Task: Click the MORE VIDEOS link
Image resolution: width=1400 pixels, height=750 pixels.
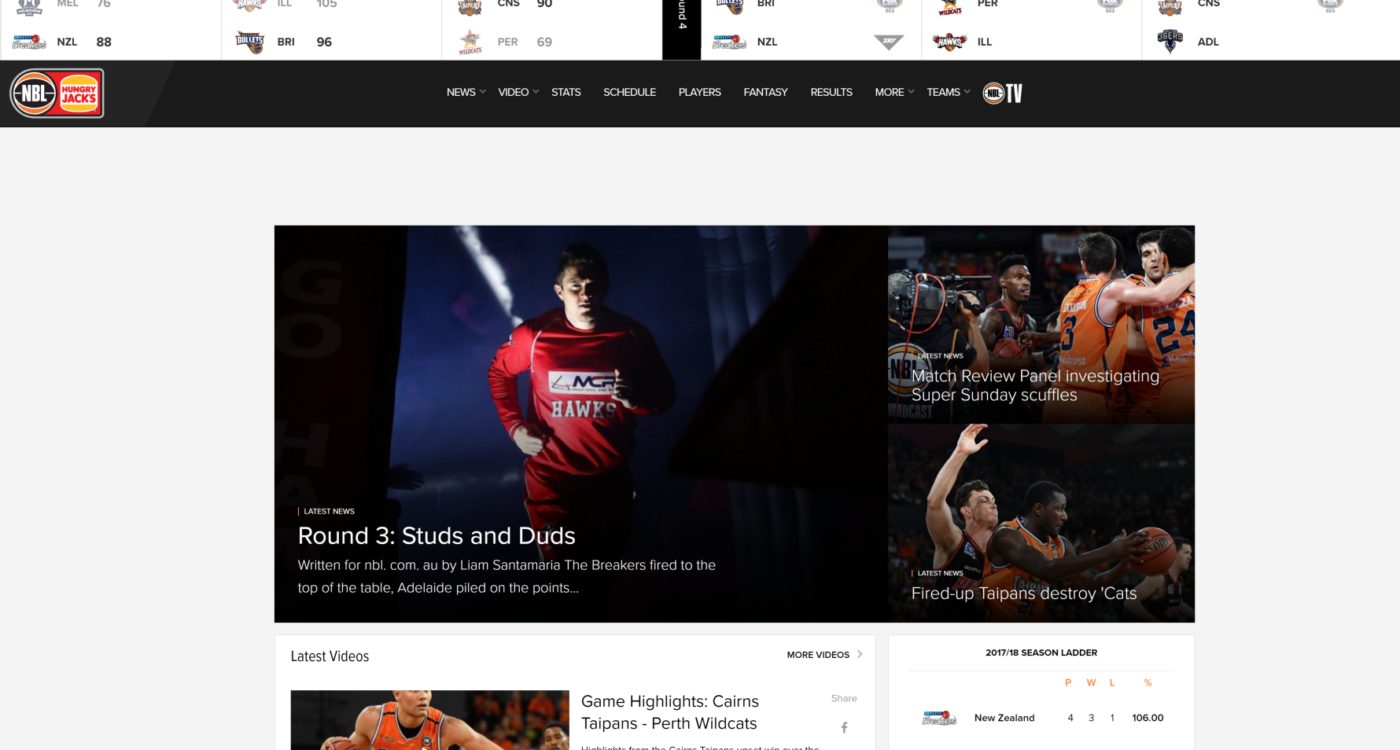Action: click(818, 655)
